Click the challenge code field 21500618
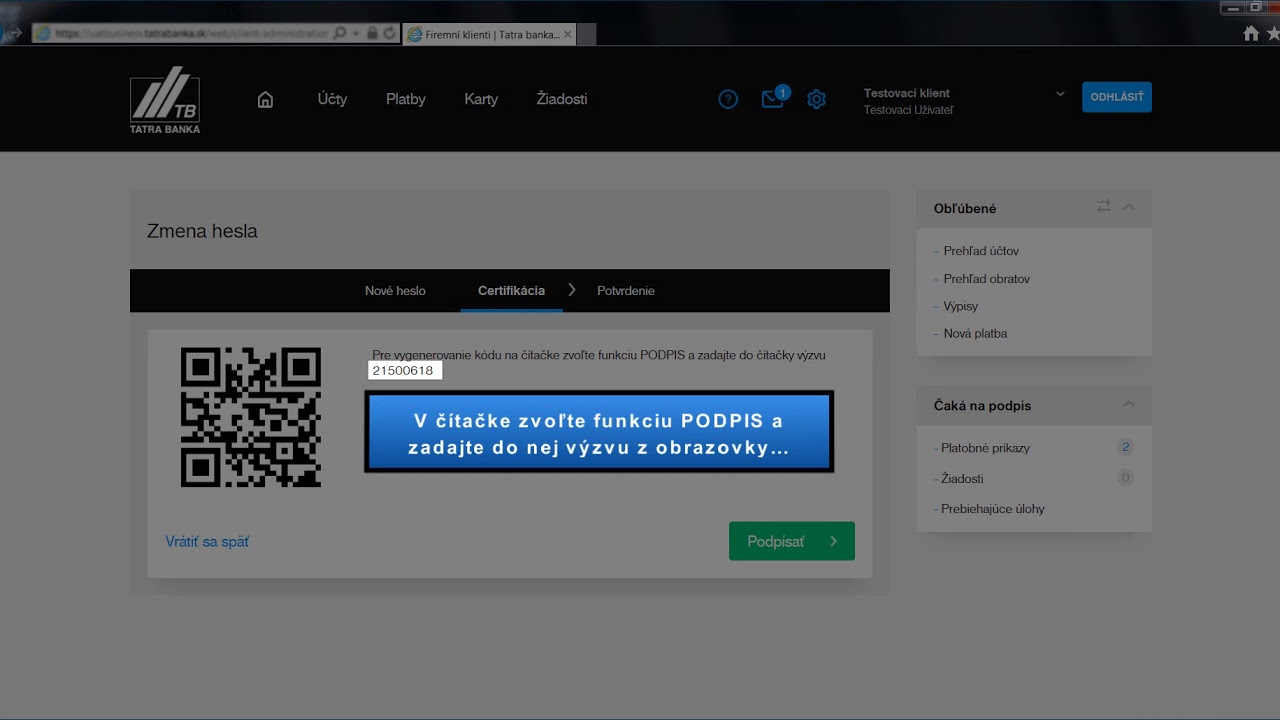 pyautogui.click(x=405, y=370)
